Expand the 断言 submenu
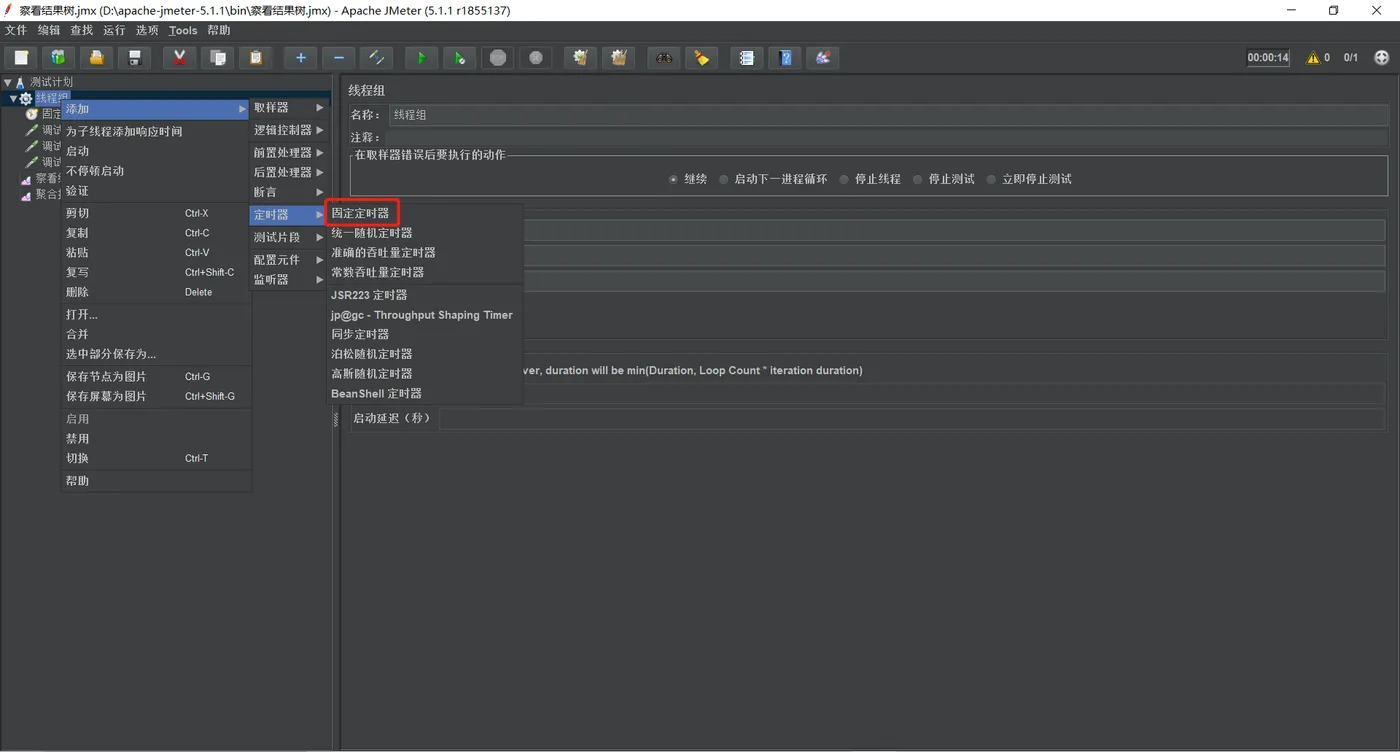1400x752 pixels. click(x=288, y=192)
